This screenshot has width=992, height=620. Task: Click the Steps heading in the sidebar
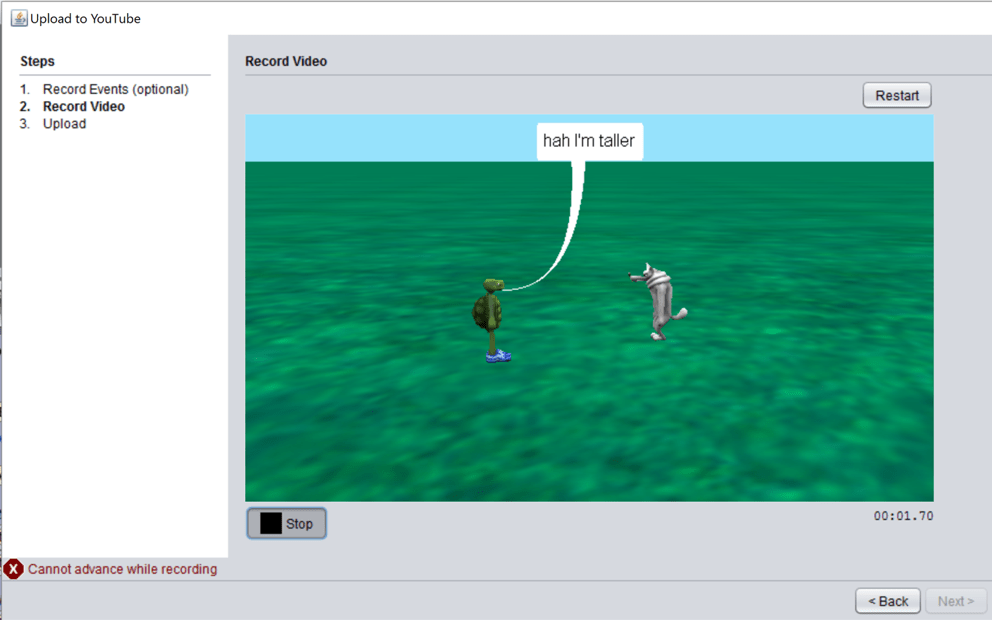point(37,61)
